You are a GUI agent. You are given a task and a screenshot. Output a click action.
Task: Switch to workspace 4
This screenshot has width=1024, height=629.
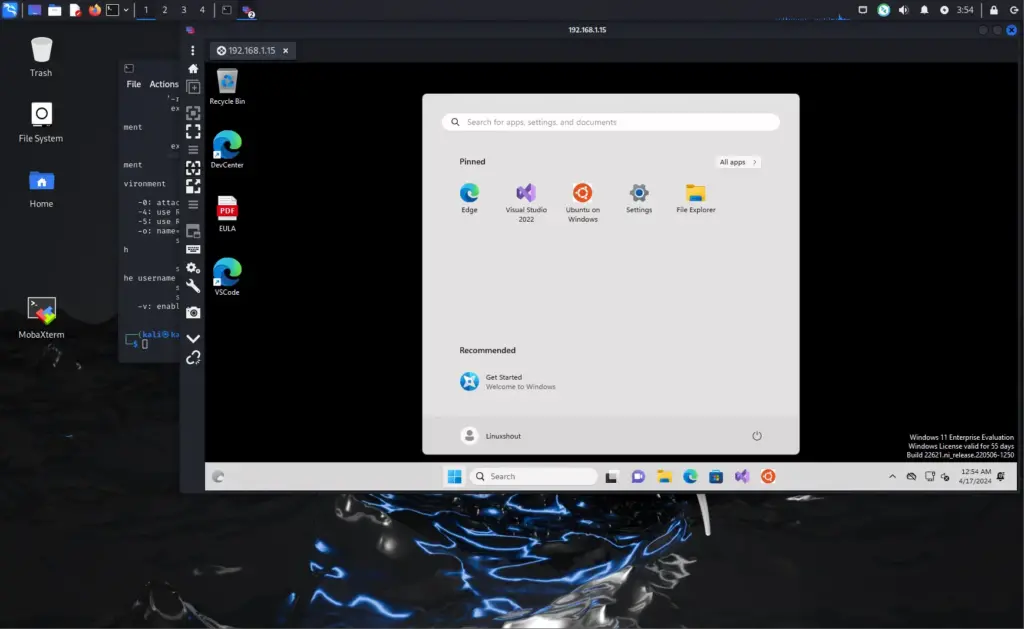202,10
